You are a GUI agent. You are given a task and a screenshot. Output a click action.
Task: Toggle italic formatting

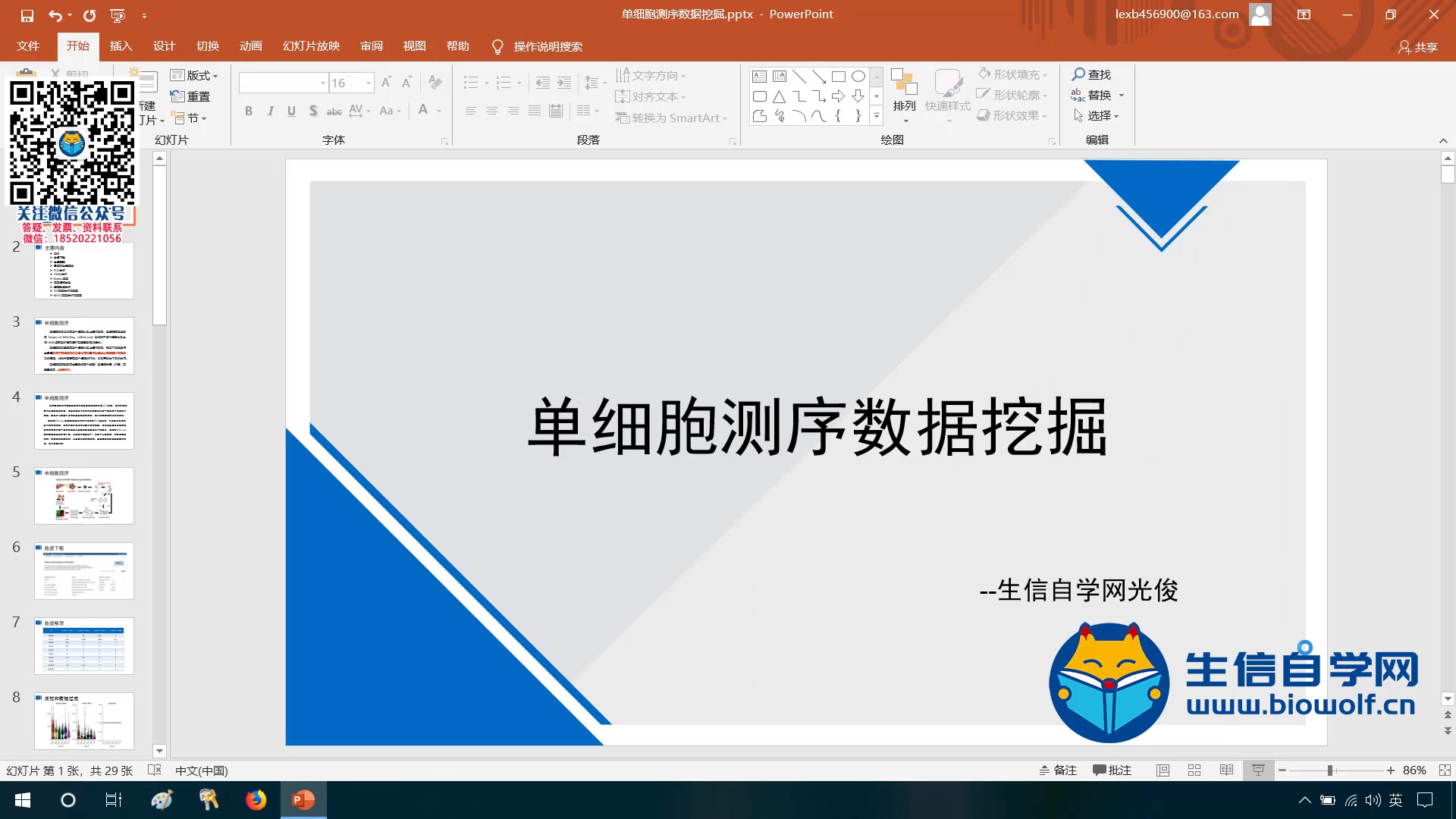coord(270,111)
